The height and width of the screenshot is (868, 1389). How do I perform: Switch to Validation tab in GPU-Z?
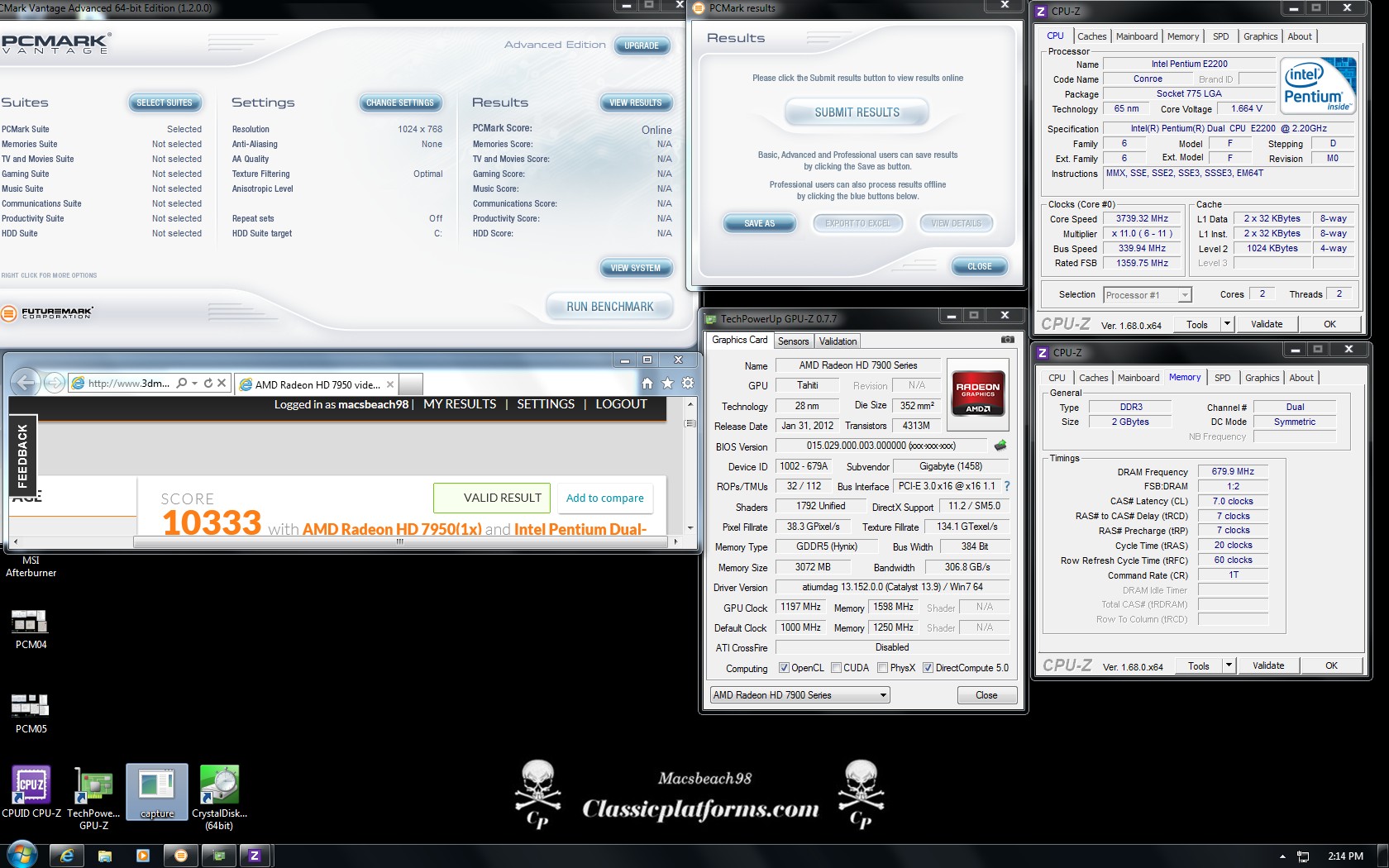[838, 341]
